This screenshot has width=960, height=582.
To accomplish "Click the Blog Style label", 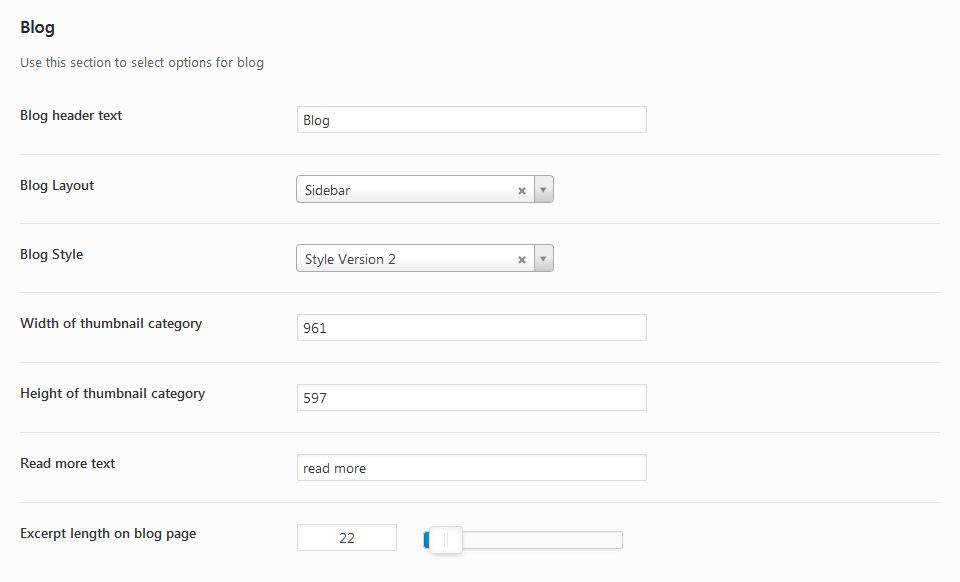I will [x=51, y=255].
